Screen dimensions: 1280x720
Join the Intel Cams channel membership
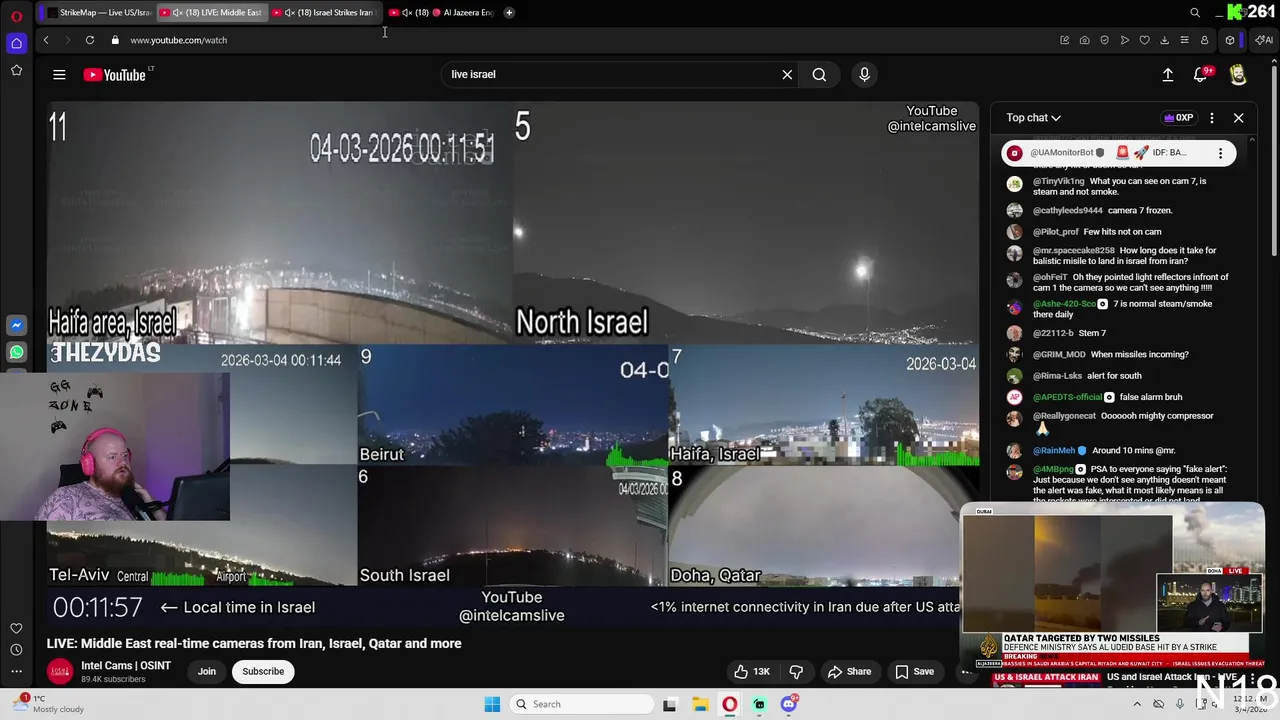[207, 671]
